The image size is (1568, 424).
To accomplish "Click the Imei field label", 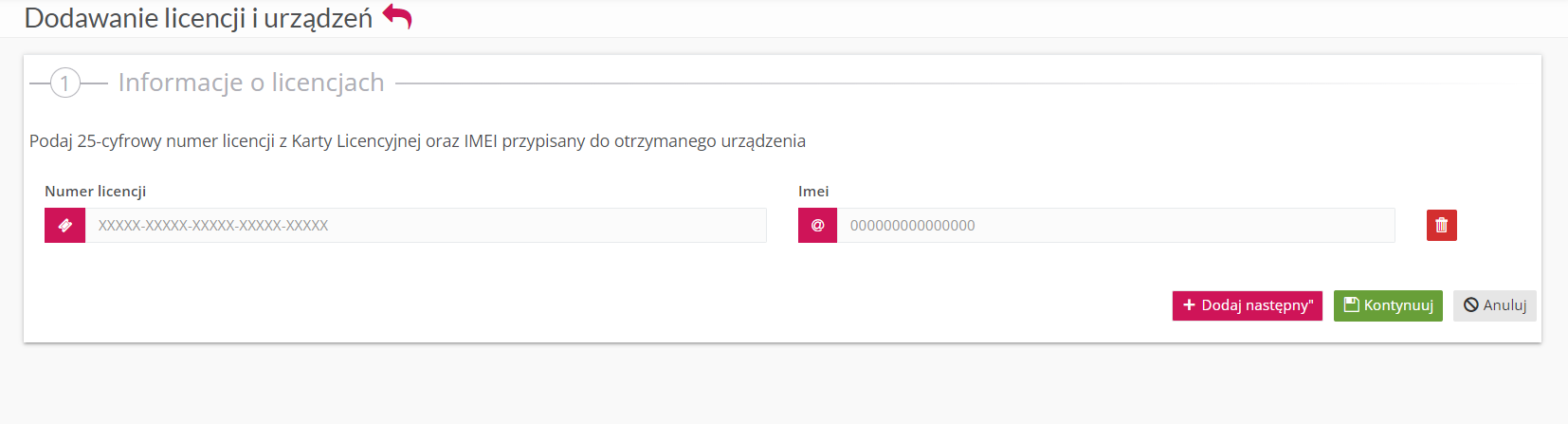I will tap(813, 192).
